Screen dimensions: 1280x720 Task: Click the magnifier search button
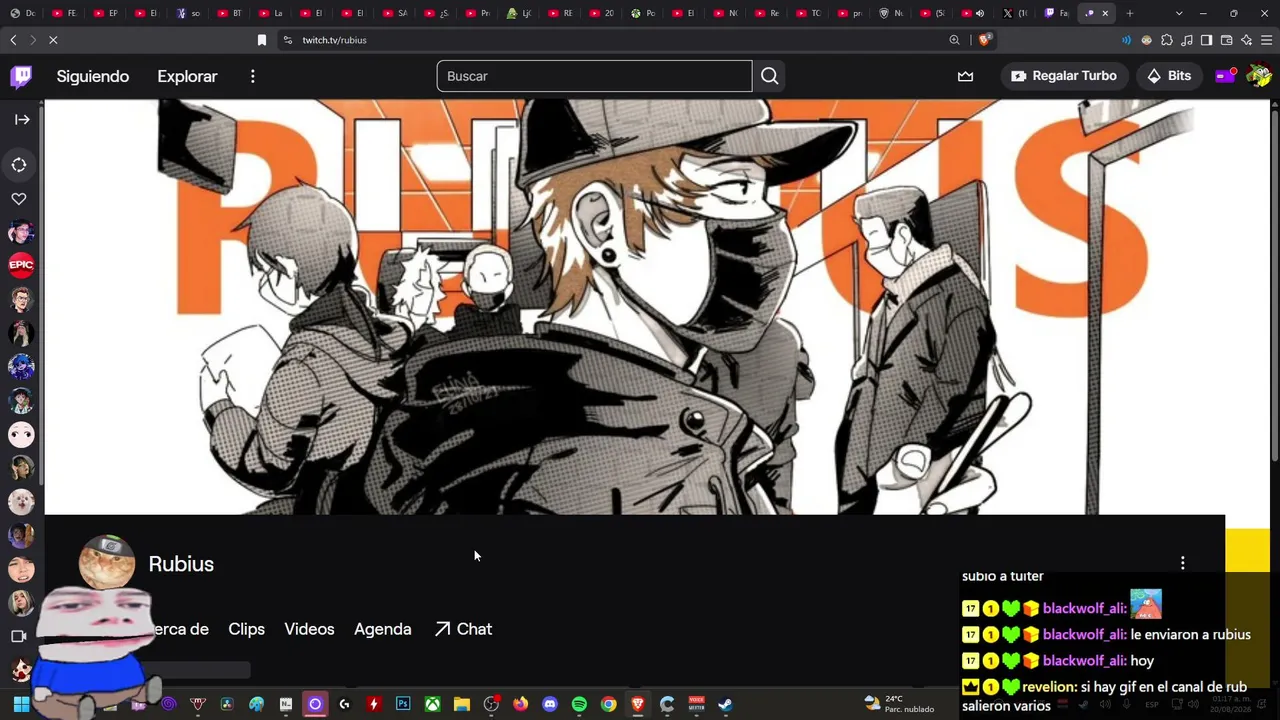click(769, 76)
